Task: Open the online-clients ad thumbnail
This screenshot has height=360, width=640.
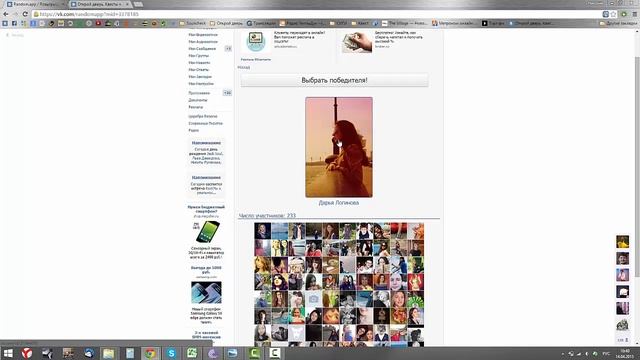Action: click(x=256, y=42)
